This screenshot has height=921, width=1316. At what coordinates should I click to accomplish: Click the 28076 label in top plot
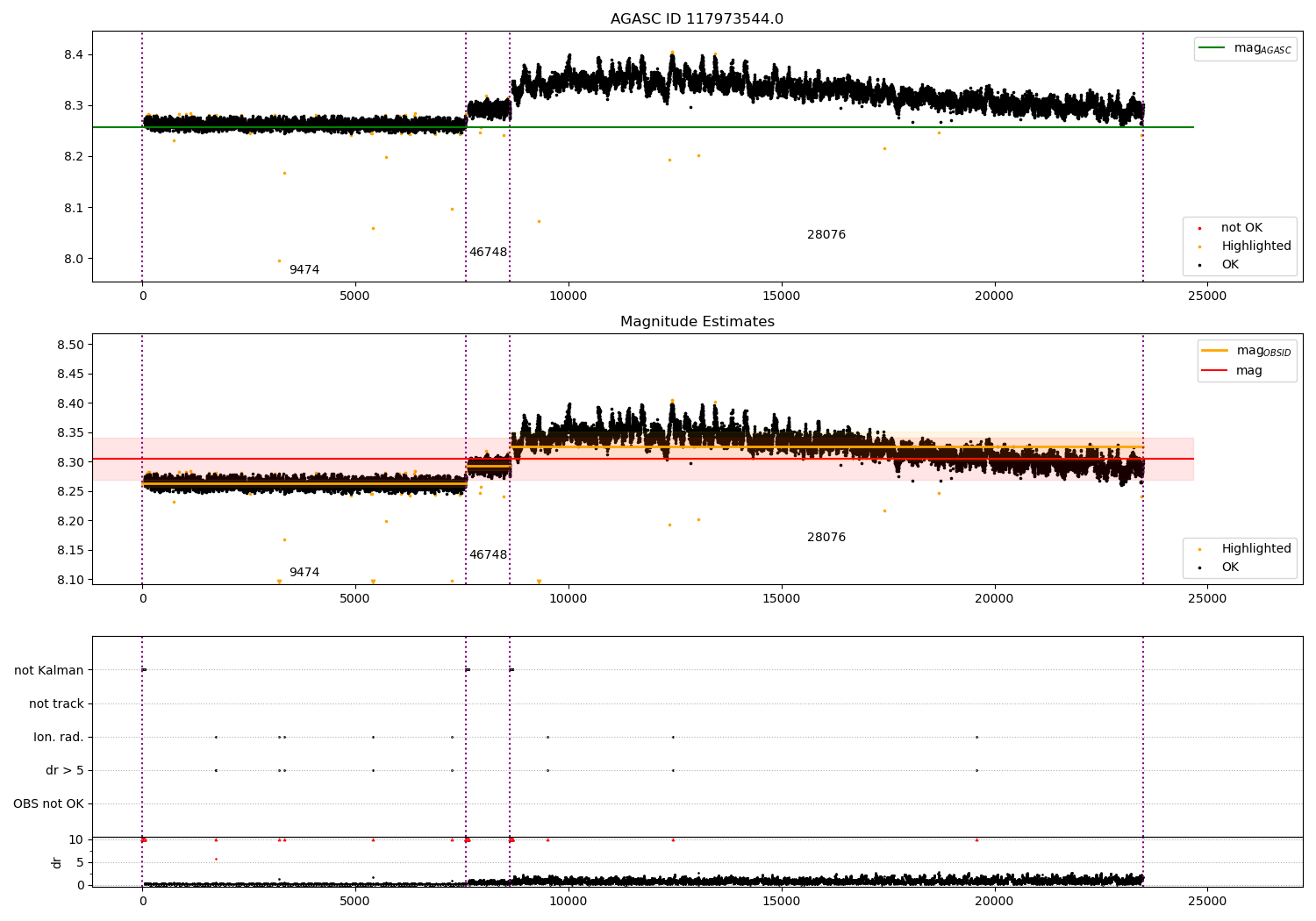(826, 235)
